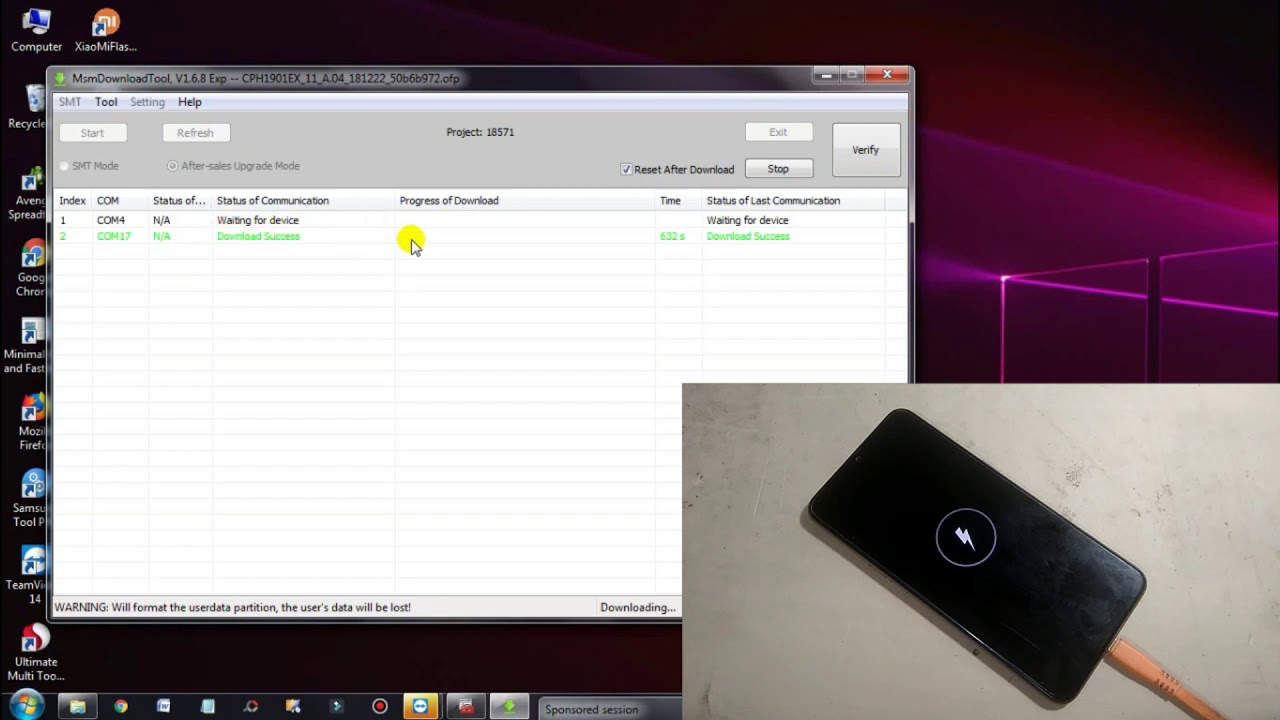Open the Word icon in the taskbar
Image resolution: width=1280 pixels, height=720 pixels.
coord(164,707)
